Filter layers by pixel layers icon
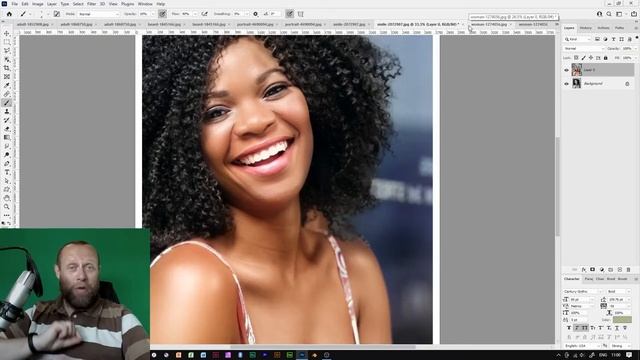The height and width of the screenshot is (360, 640). (x=597, y=39)
